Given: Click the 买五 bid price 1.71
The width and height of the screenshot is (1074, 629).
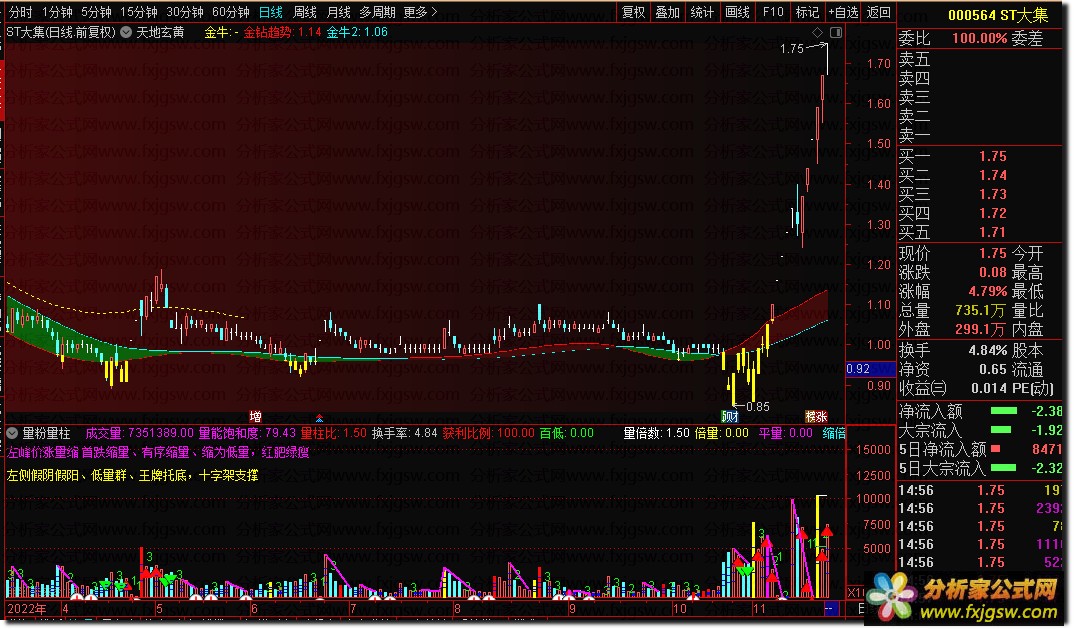Looking at the screenshot, I should pyautogui.click(x=992, y=232).
